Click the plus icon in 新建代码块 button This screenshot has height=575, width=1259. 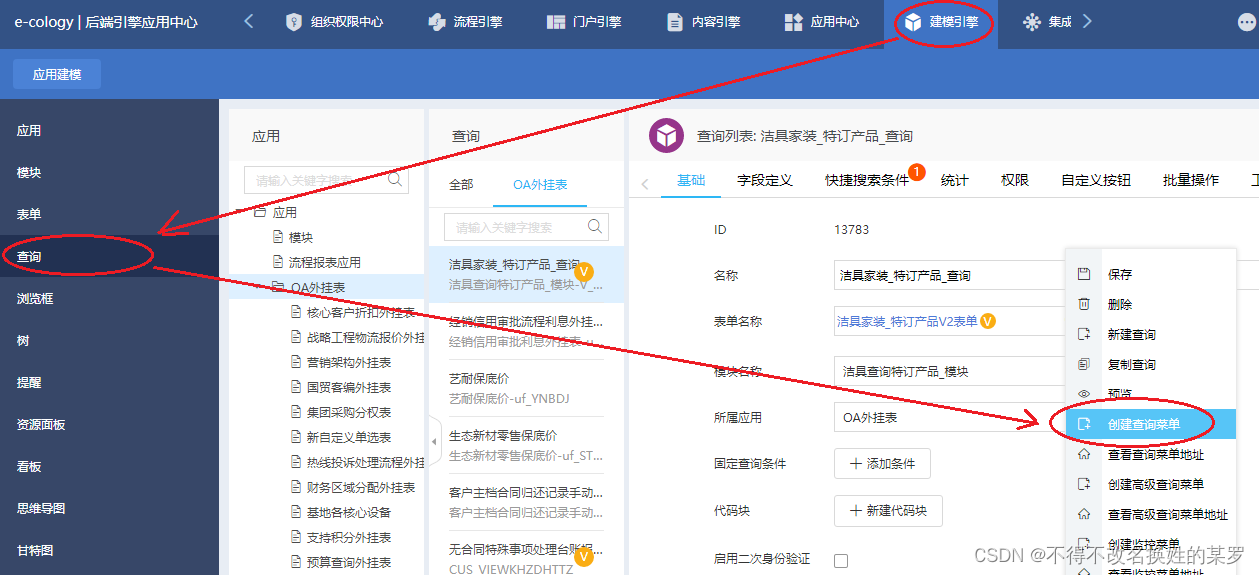coord(855,510)
